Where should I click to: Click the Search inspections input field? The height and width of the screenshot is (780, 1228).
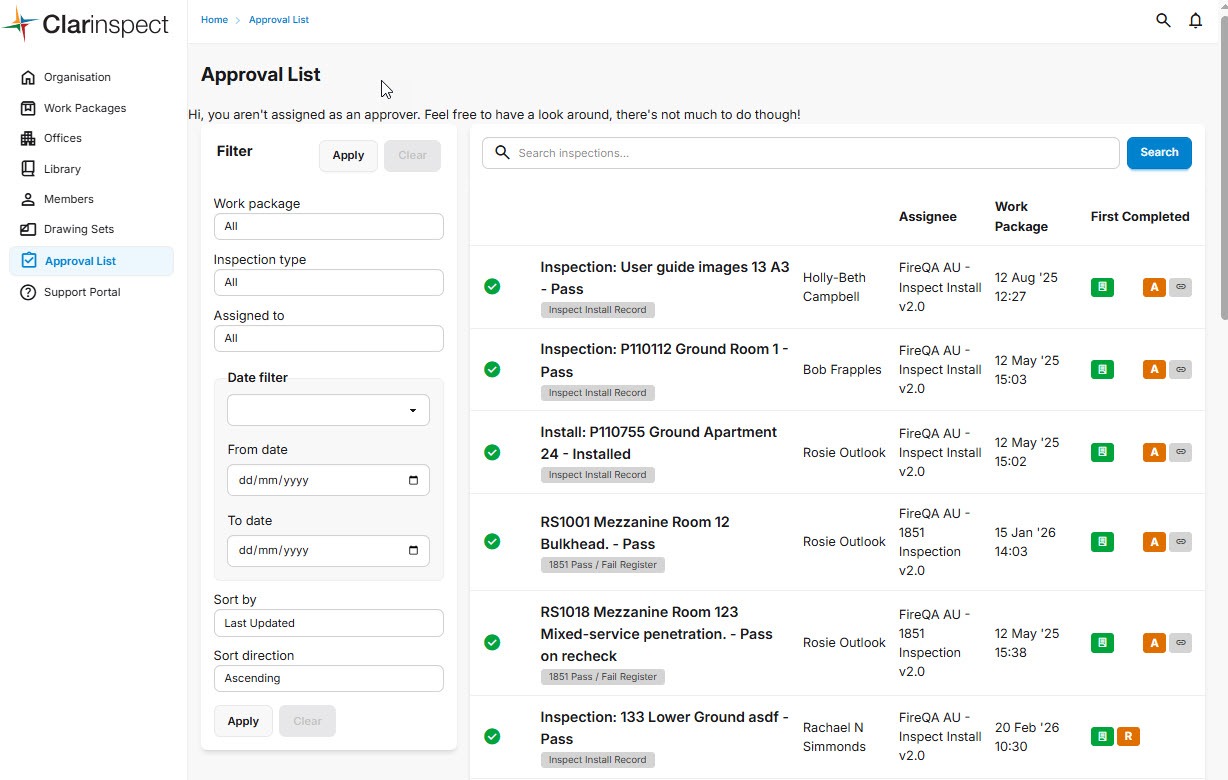coord(800,153)
